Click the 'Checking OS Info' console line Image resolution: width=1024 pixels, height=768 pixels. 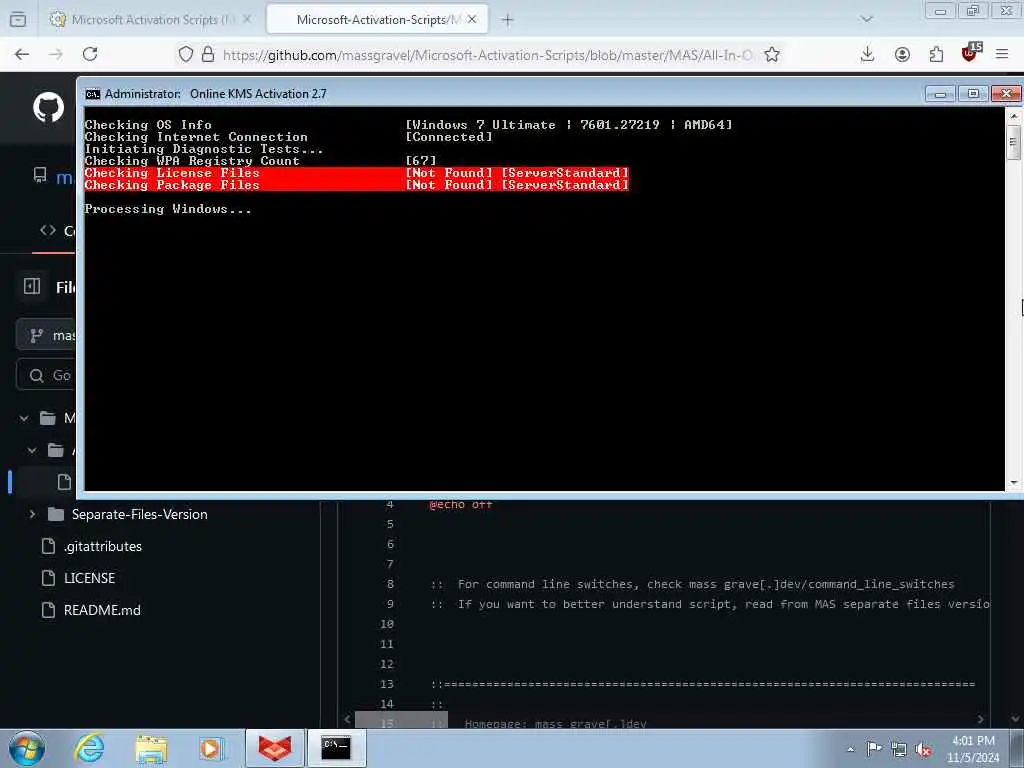click(x=408, y=124)
